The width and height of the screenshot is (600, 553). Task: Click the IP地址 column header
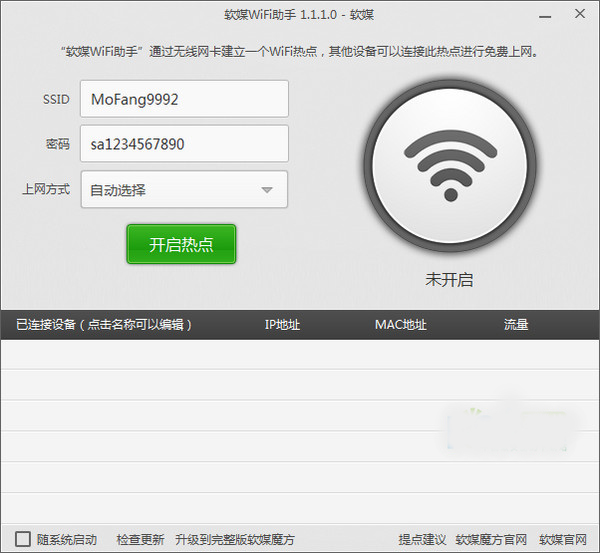[282, 325]
